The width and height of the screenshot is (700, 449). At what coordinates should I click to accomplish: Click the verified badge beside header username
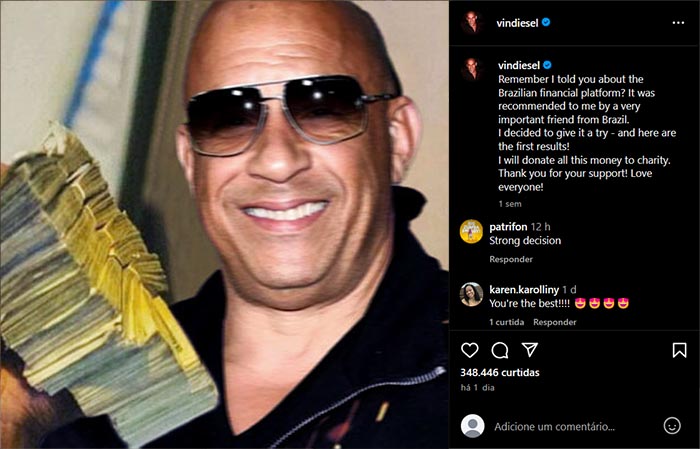point(546,22)
